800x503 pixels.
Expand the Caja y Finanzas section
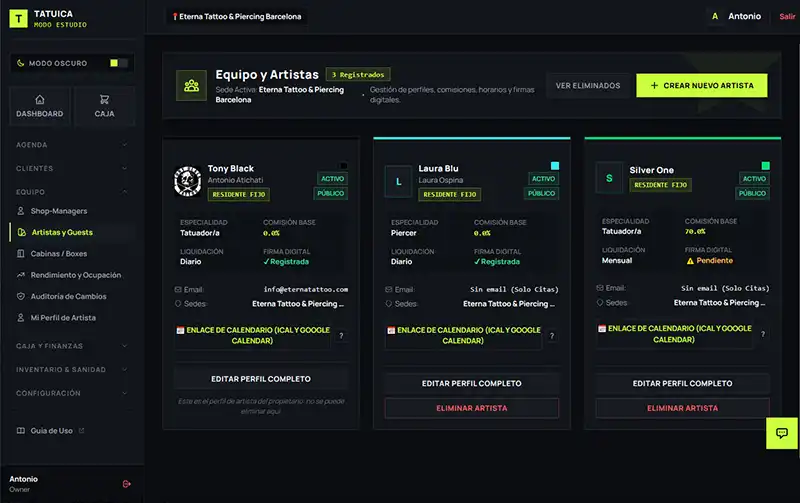coord(71,346)
